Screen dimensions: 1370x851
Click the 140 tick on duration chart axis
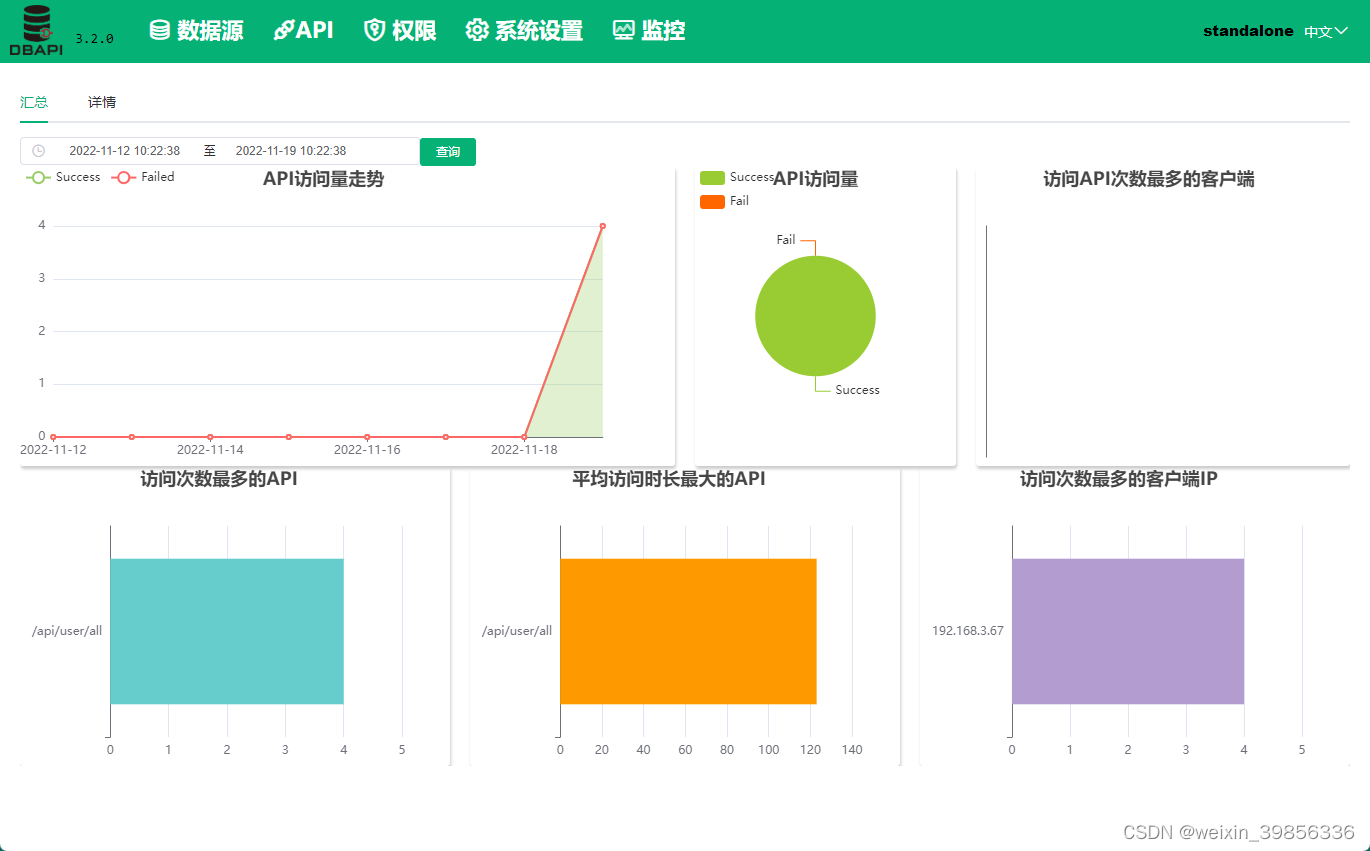pos(852,750)
